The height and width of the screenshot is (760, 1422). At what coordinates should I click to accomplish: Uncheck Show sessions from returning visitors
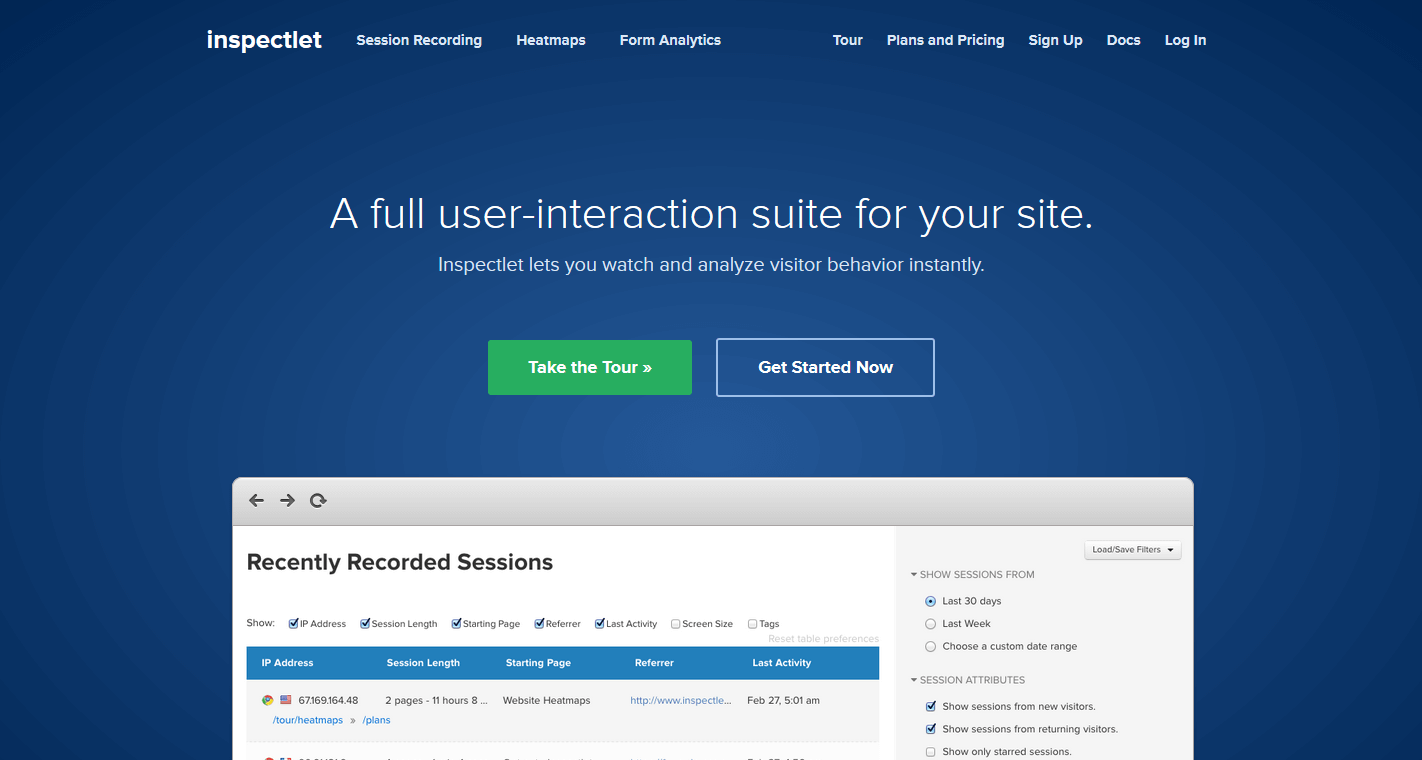click(x=931, y=729)
